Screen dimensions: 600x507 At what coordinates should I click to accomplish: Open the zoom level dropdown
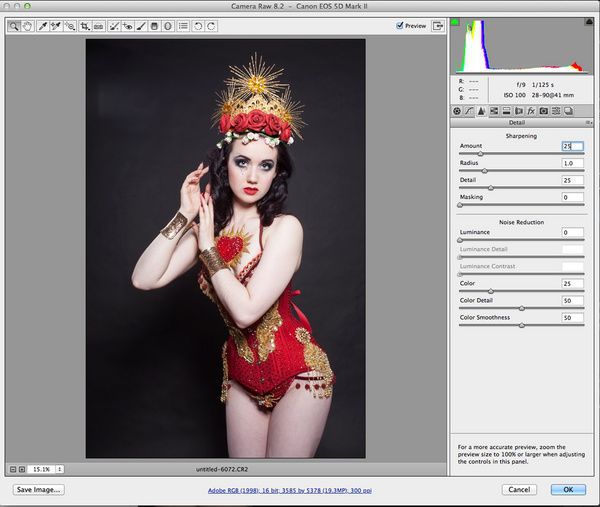(x=59, y=468)
